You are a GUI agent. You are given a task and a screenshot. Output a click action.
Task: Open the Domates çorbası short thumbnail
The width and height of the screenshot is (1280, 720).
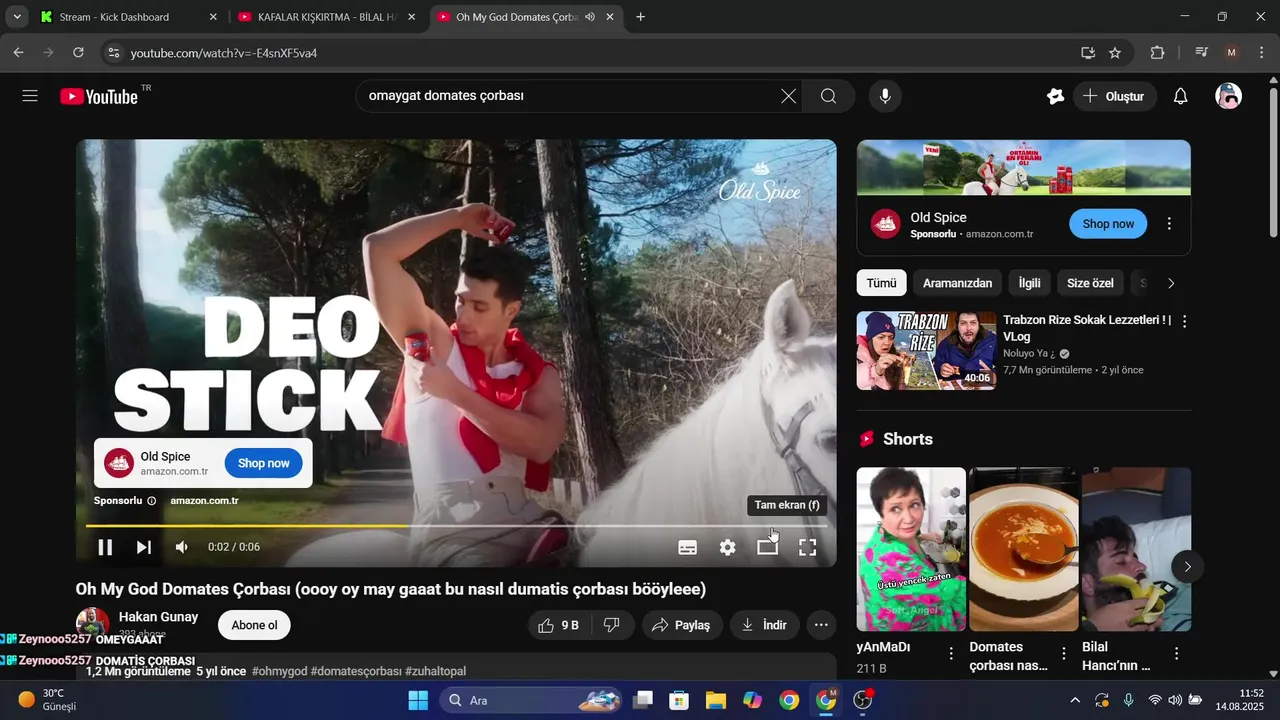1024,549
